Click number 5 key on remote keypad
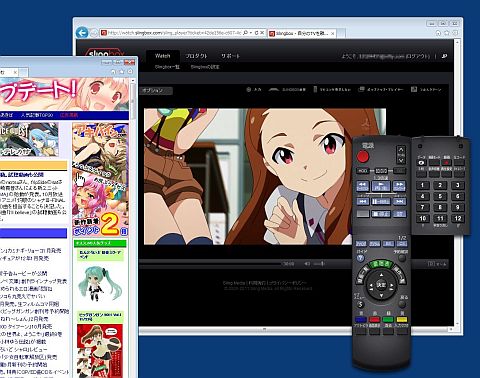Viewport: 480px width, 378px height. click(440, 196)
